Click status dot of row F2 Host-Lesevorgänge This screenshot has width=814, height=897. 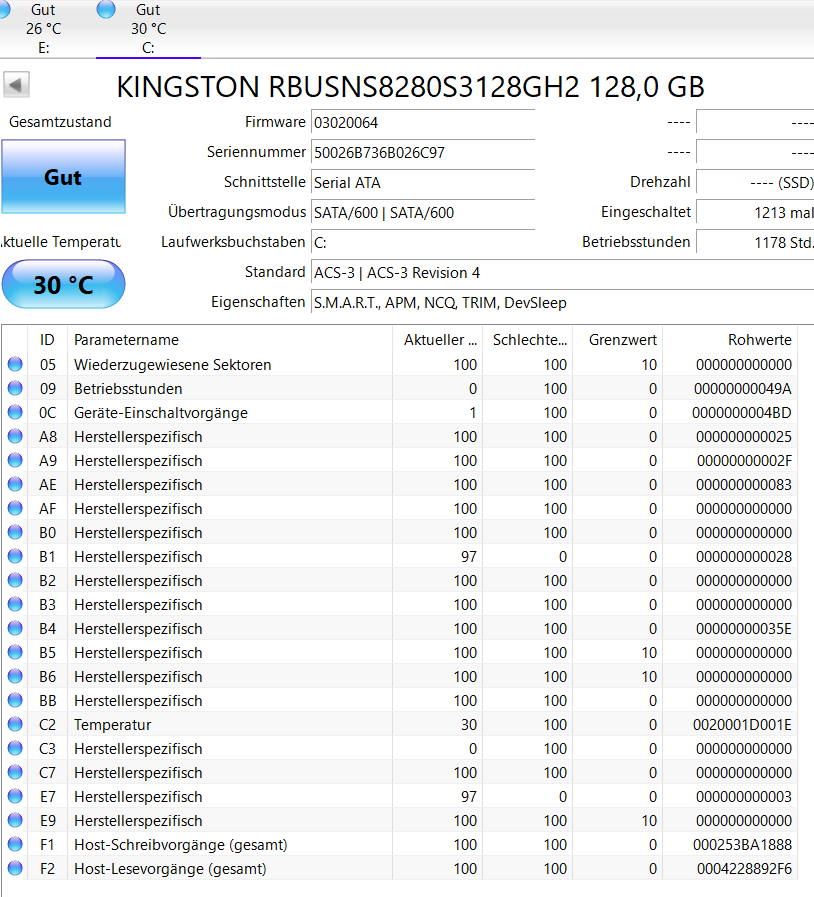pos(15,868)
